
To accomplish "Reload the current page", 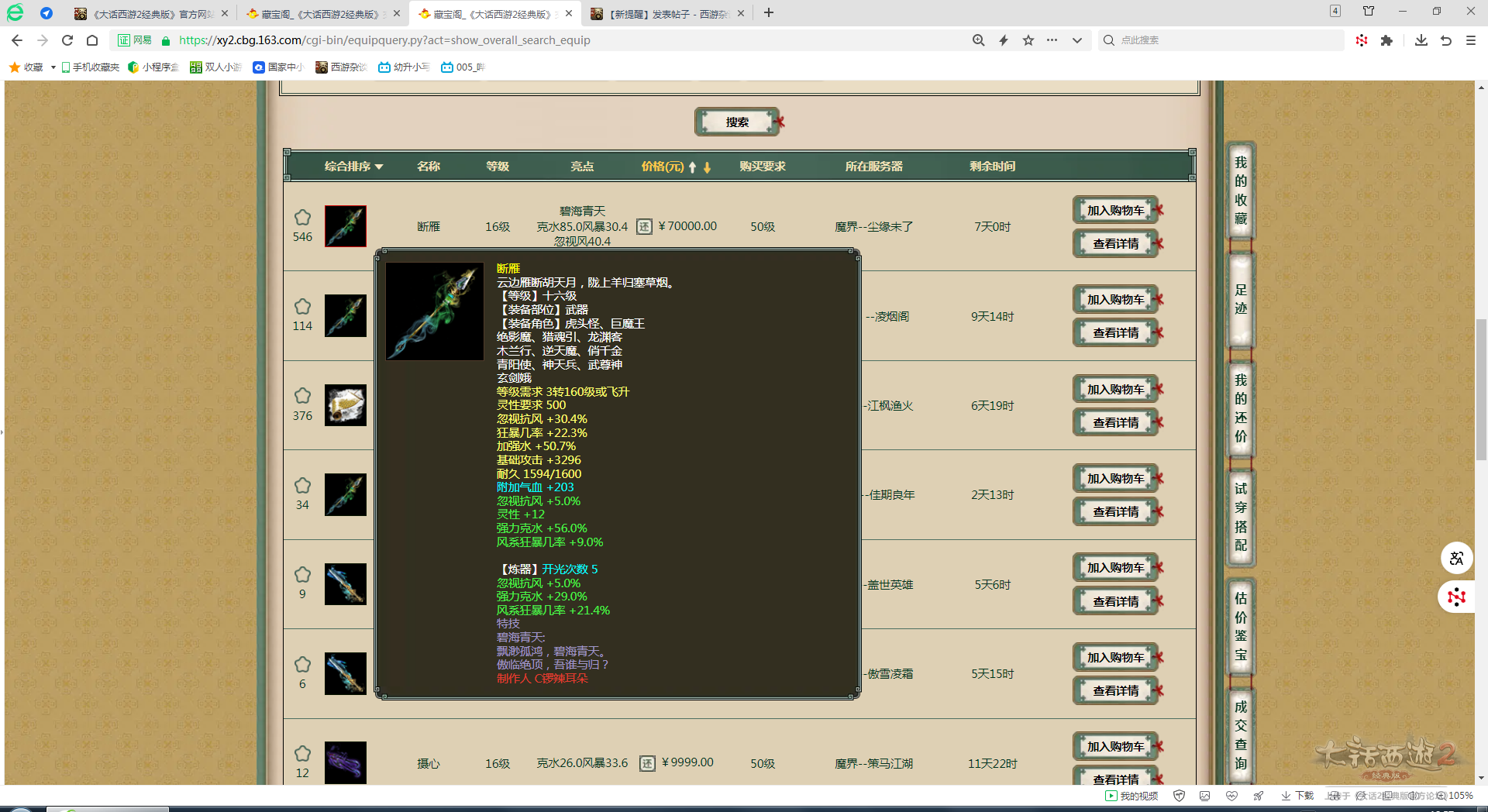I will pos(67,40).
